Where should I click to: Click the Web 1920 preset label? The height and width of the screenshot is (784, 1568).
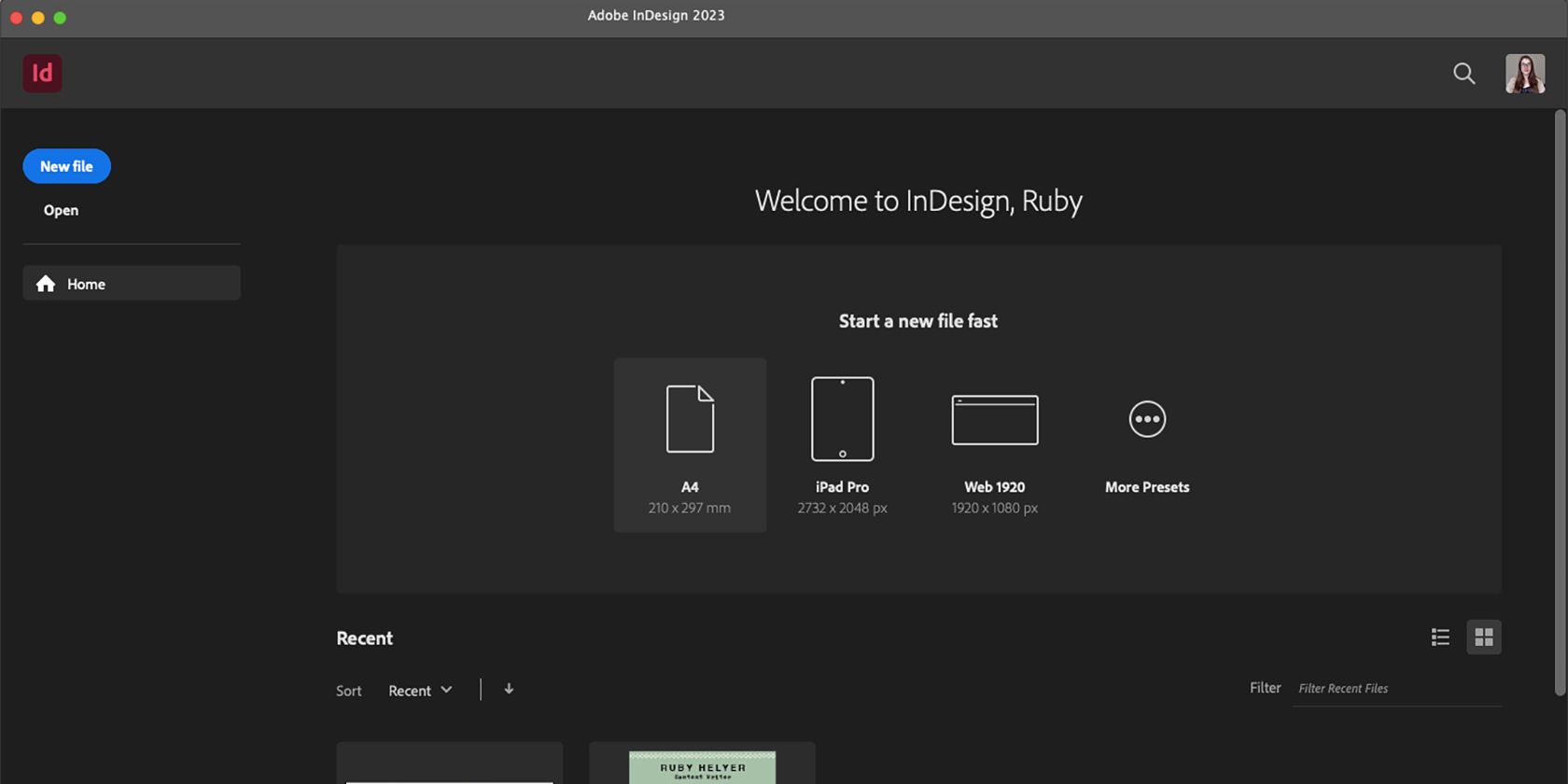click(x=995, y=487)
